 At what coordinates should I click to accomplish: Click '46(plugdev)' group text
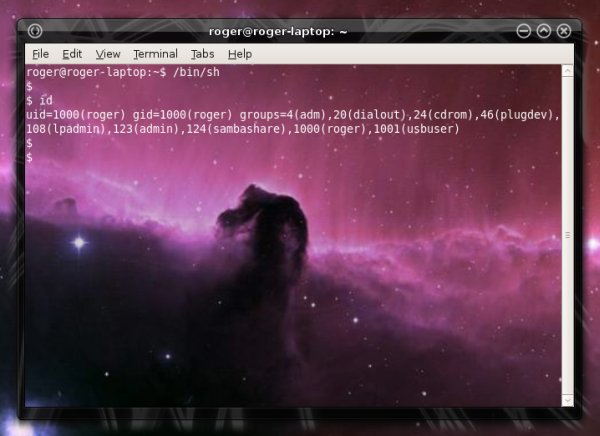click(516, 115)
